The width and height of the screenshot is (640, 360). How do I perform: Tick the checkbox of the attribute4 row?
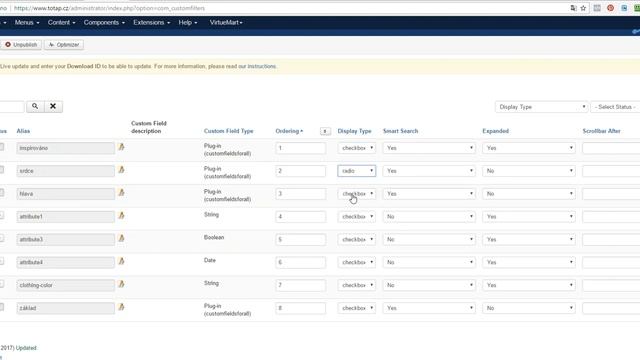2,261
